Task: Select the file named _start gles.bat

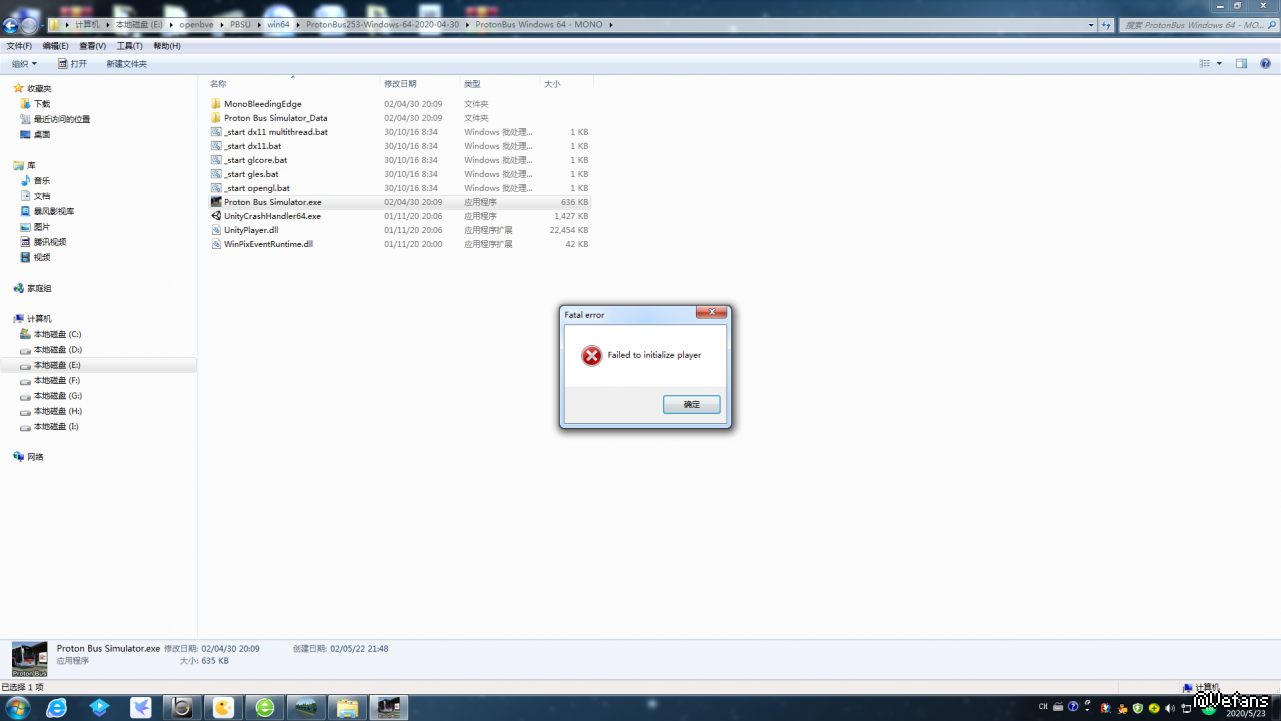Action: (251, 174)
